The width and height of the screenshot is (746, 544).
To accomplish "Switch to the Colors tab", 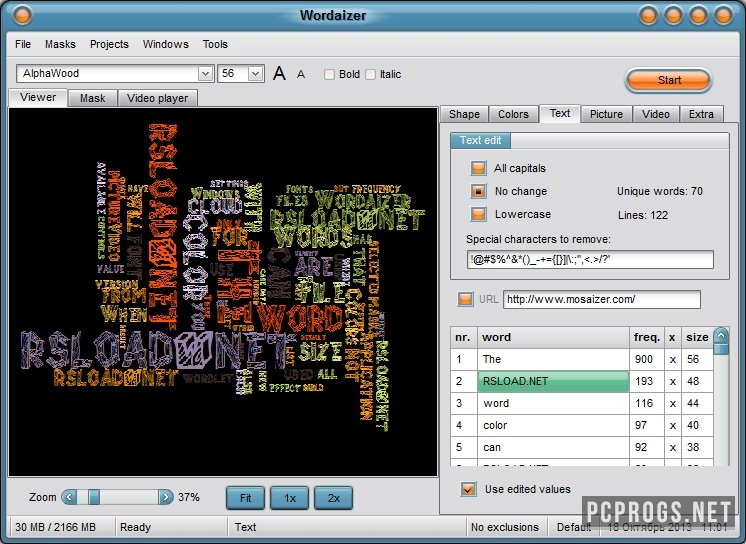I will coord(513,114).
